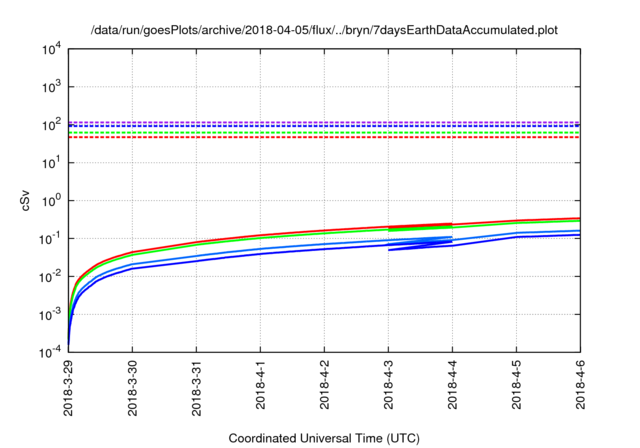Click the y-axis tick label 10^2
This screenshot has width=640, height=448.
(x=52, y=125)
